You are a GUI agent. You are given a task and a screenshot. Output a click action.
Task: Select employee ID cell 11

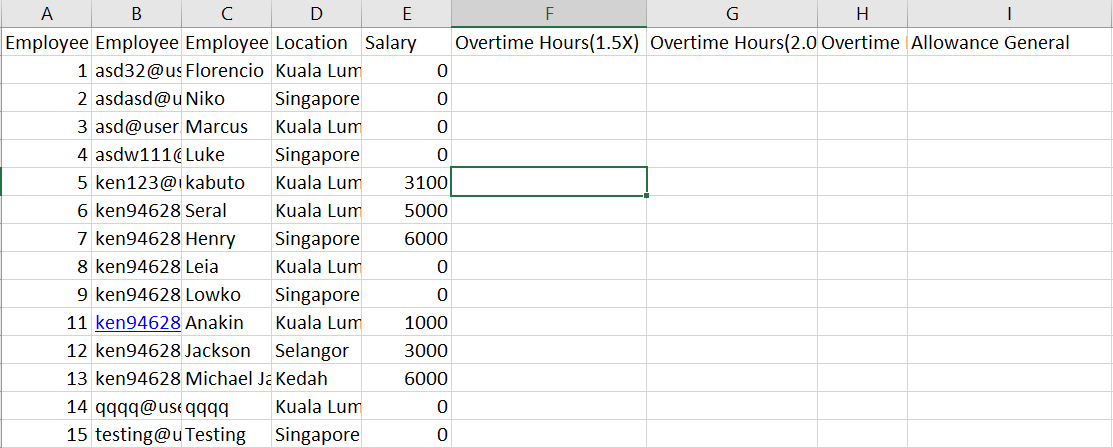tap(47, 323)
